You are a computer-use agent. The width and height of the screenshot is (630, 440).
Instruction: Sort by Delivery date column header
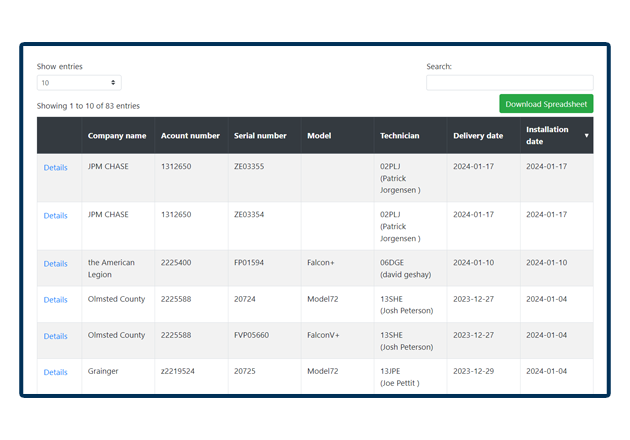coord(478,136)
